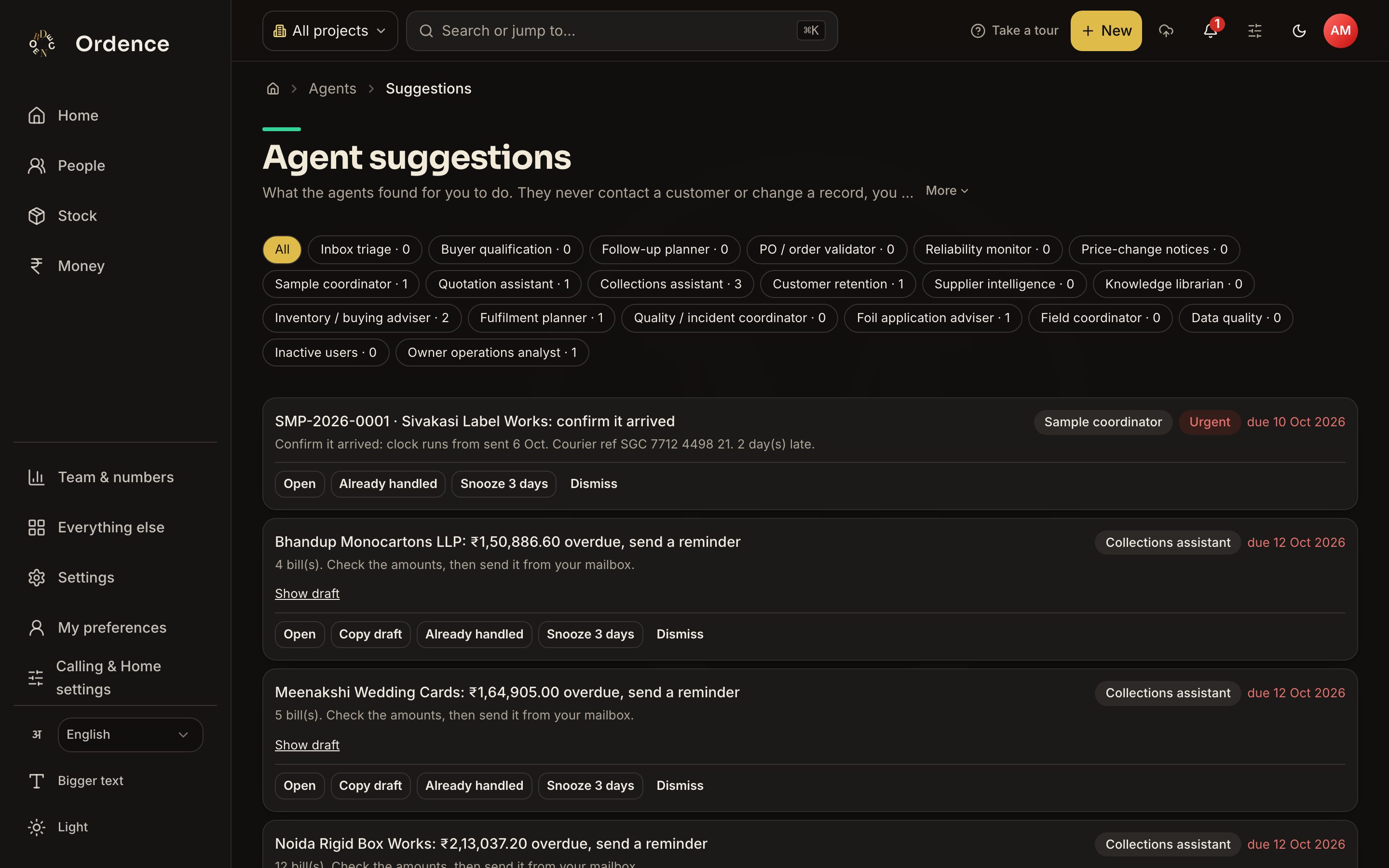The height and width of the screenshot is (868, 1389).
Task: Click the home breadcrumb icon
Action: pos(272,88)
